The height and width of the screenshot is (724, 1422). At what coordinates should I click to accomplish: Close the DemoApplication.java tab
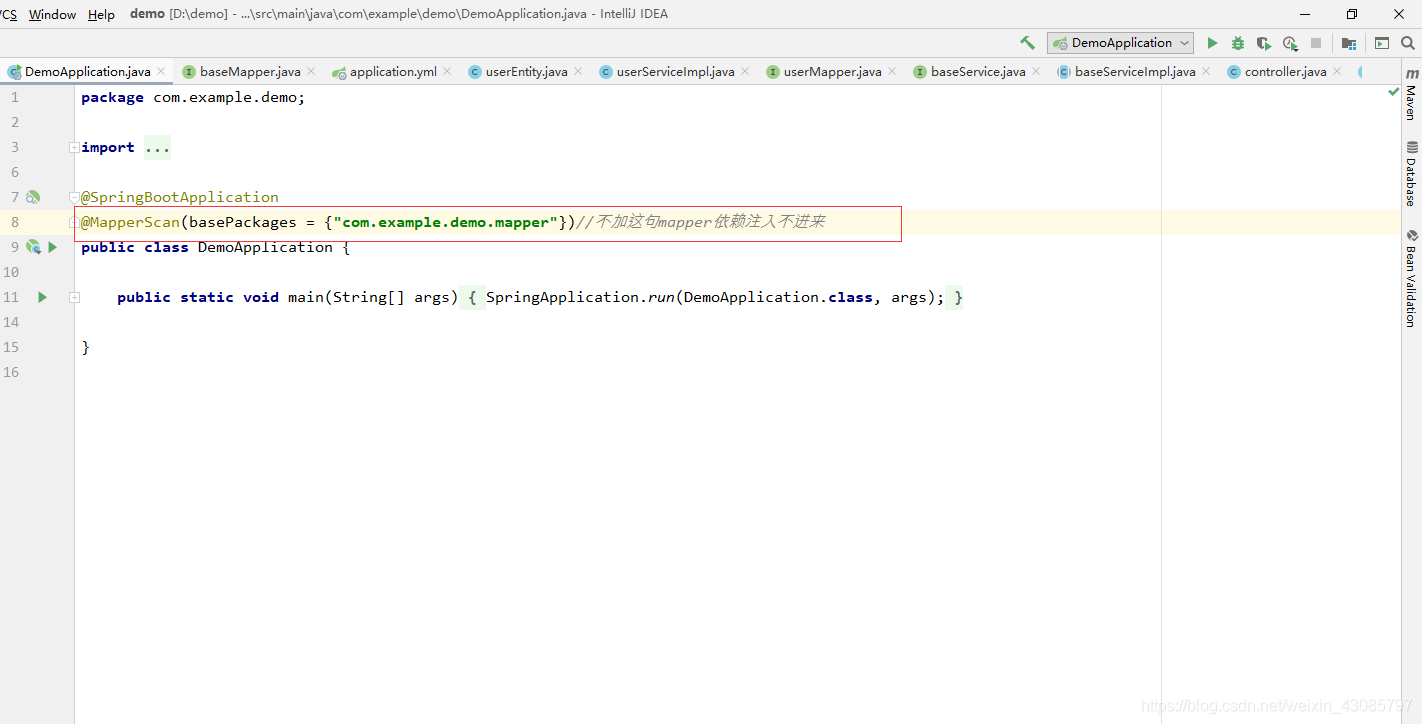[x=161, y=72]
